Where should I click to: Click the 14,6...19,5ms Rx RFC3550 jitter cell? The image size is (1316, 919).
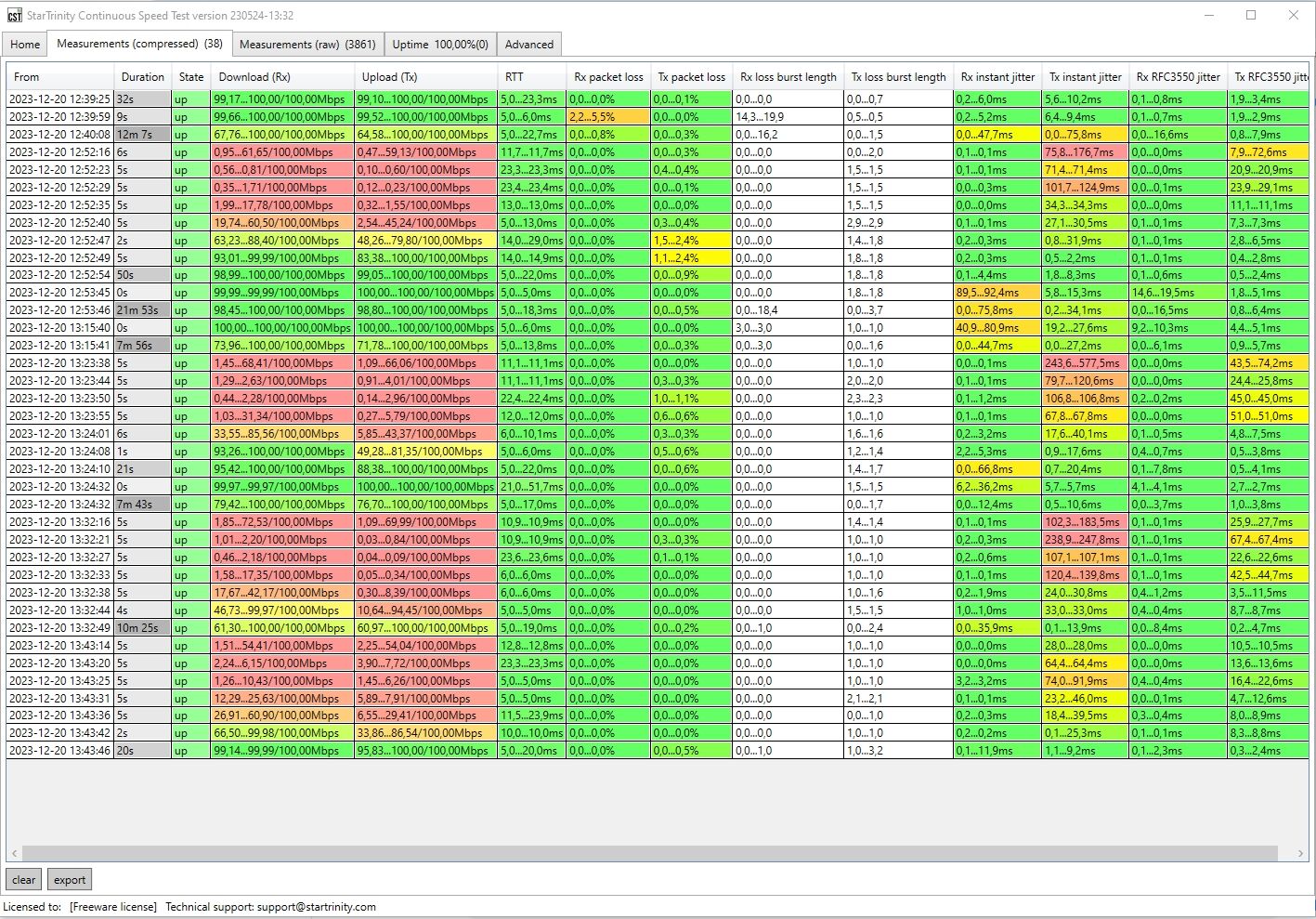1178,293
